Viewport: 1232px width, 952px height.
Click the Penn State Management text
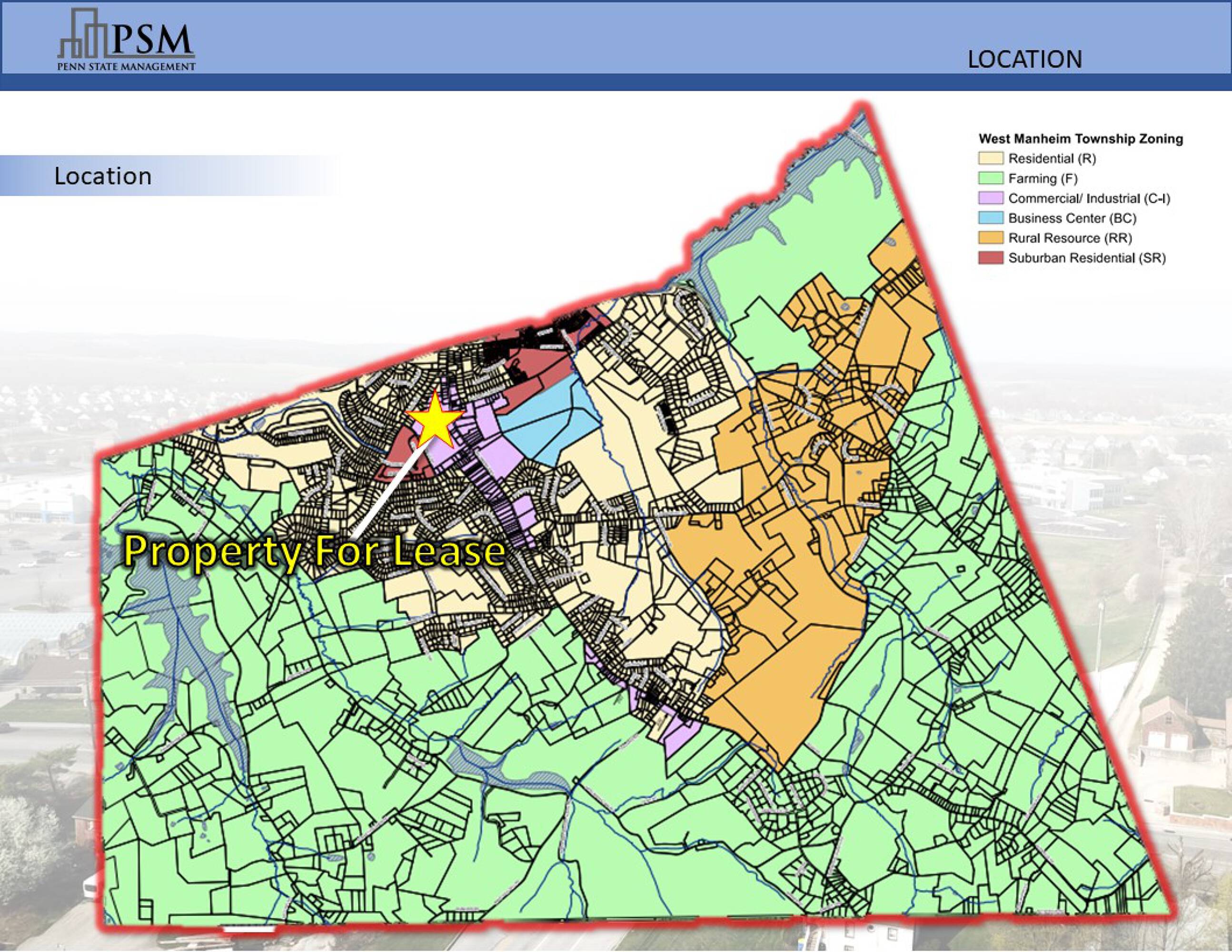(x=127, y=67)
